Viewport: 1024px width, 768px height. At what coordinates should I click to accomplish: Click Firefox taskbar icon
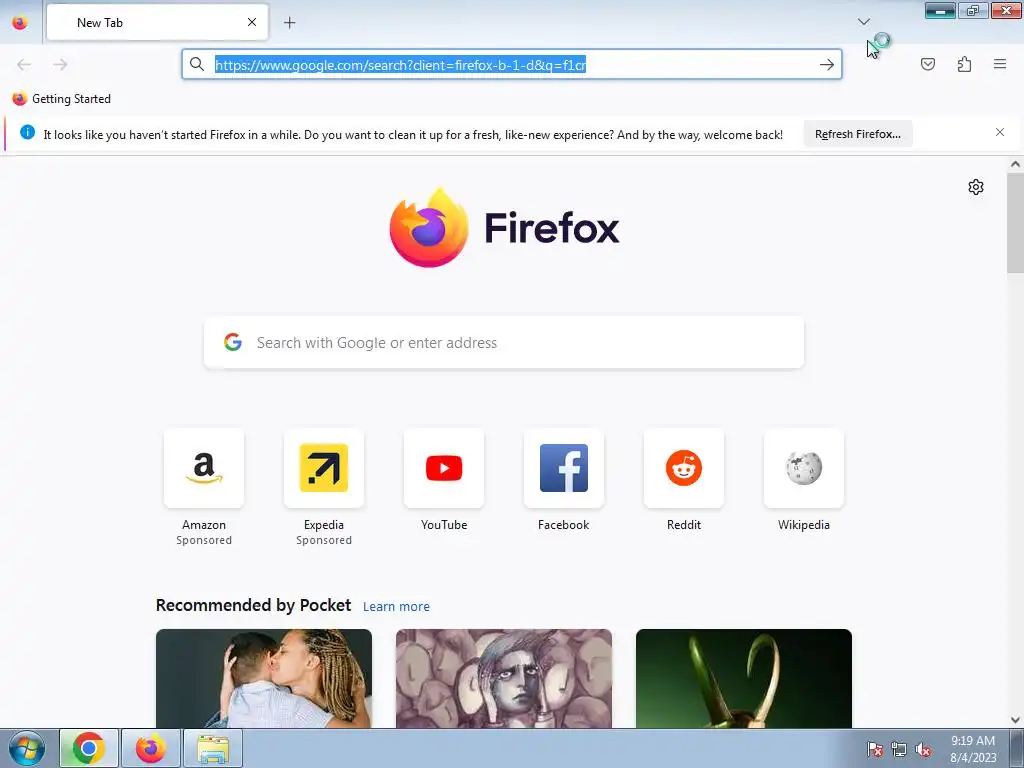(x=150, y=748)
